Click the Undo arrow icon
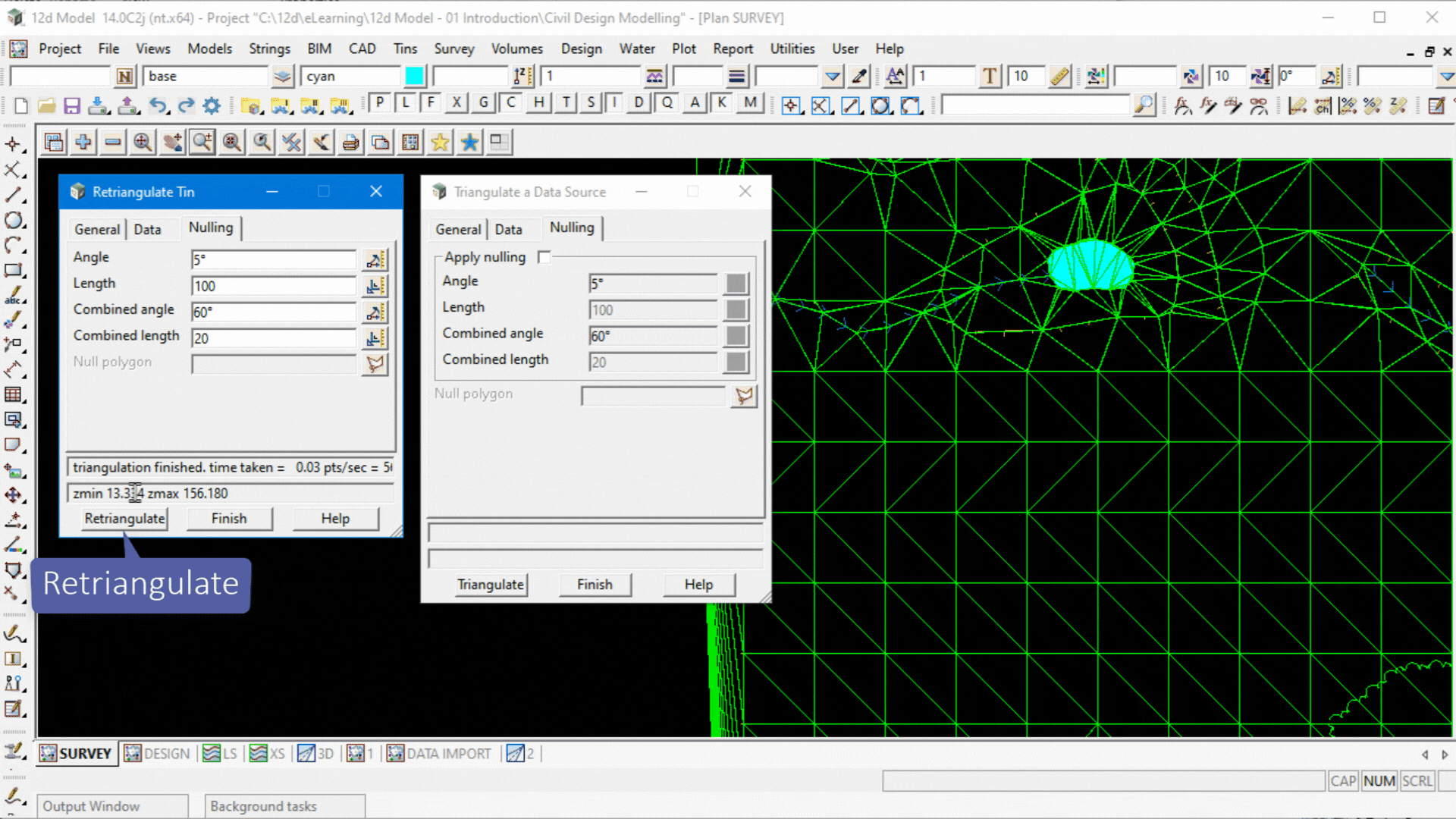Image resolution: width=1456 pixels, height=819 pixels. (x=157, y=105)
